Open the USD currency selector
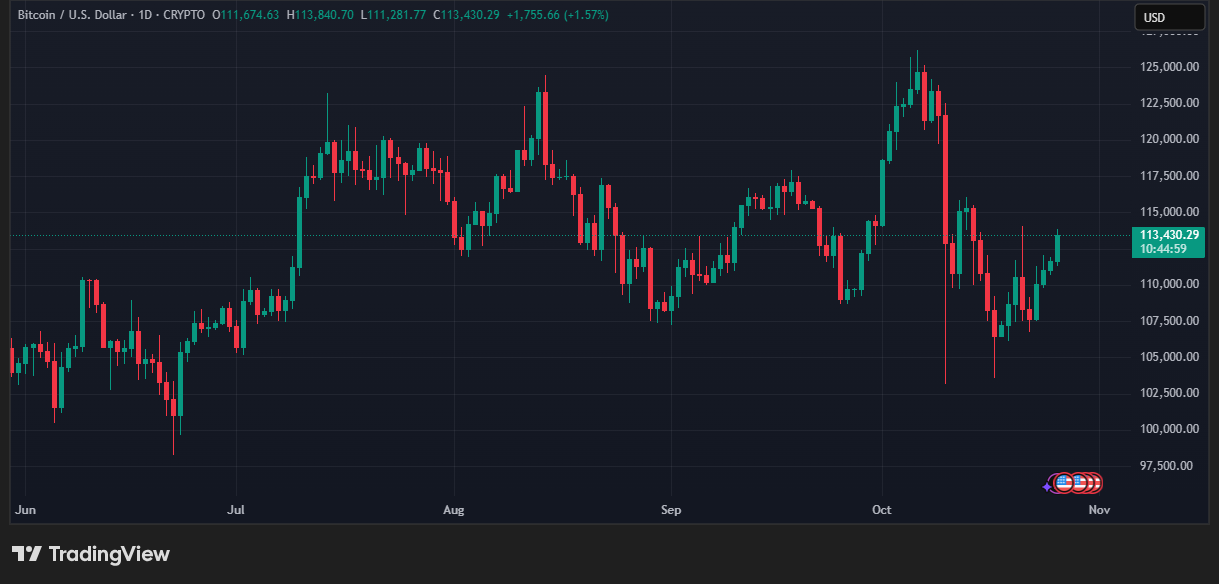This screenshot has height=584, width=1219. click(1168, 17)
